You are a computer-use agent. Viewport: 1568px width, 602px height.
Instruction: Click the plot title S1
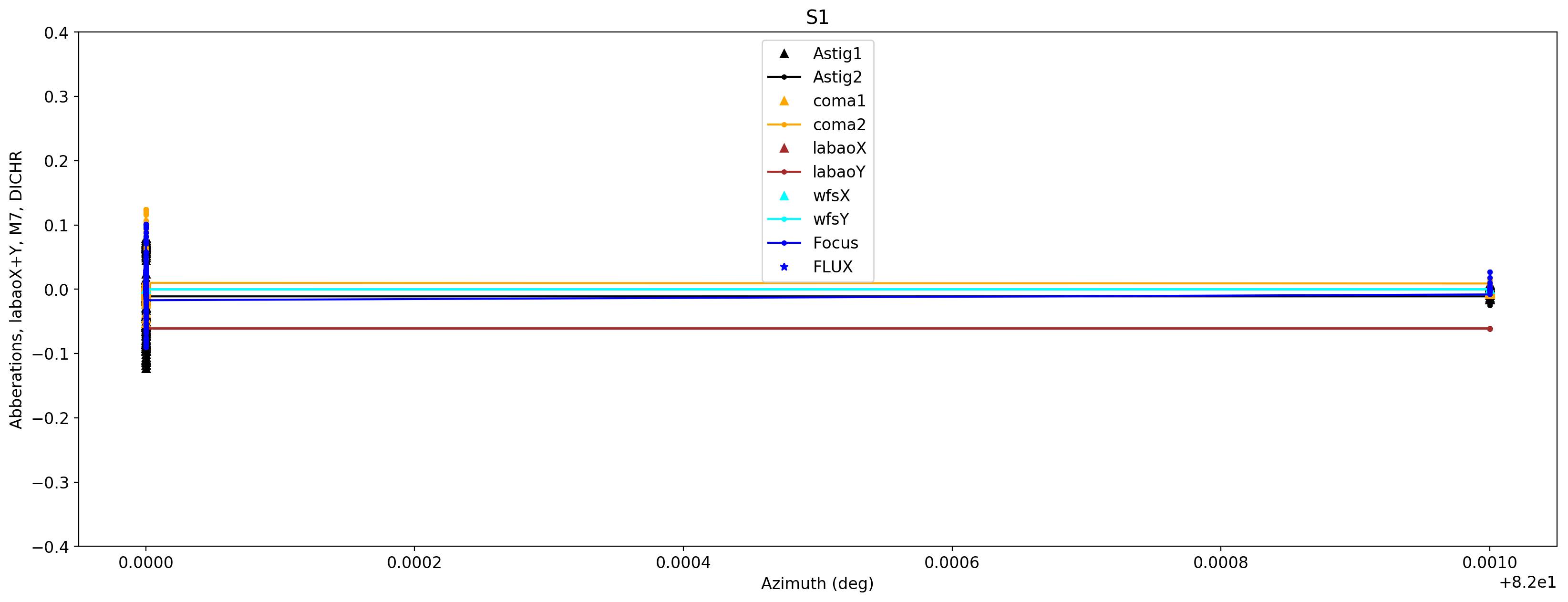[x=817, y=18]
